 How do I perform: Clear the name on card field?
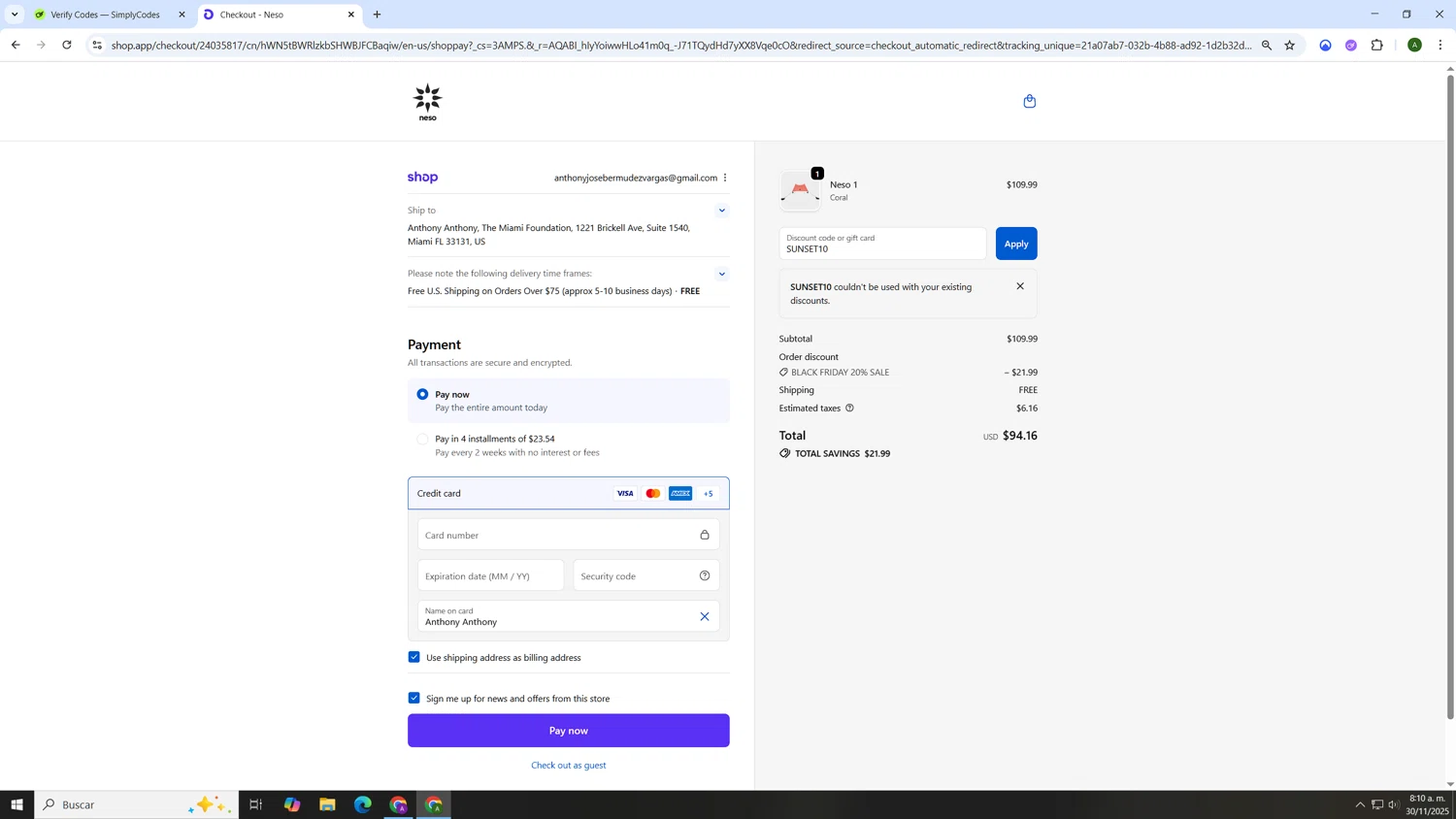point(705,616)
